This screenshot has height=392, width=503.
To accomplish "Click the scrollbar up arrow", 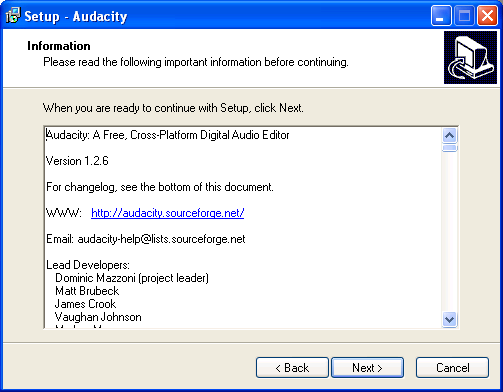I will pos(450,135).
